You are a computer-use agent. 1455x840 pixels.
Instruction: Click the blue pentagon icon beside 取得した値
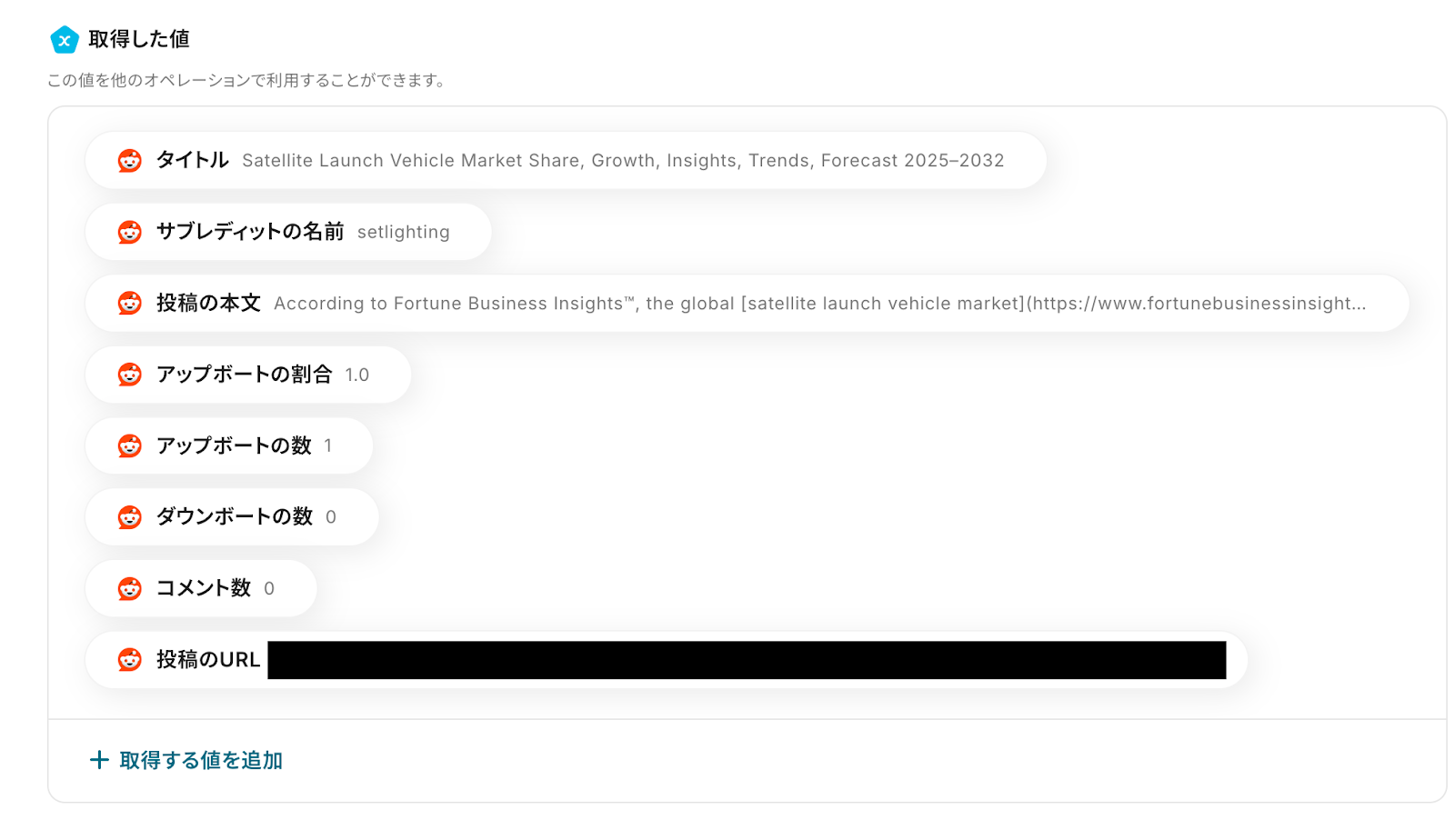65,40
